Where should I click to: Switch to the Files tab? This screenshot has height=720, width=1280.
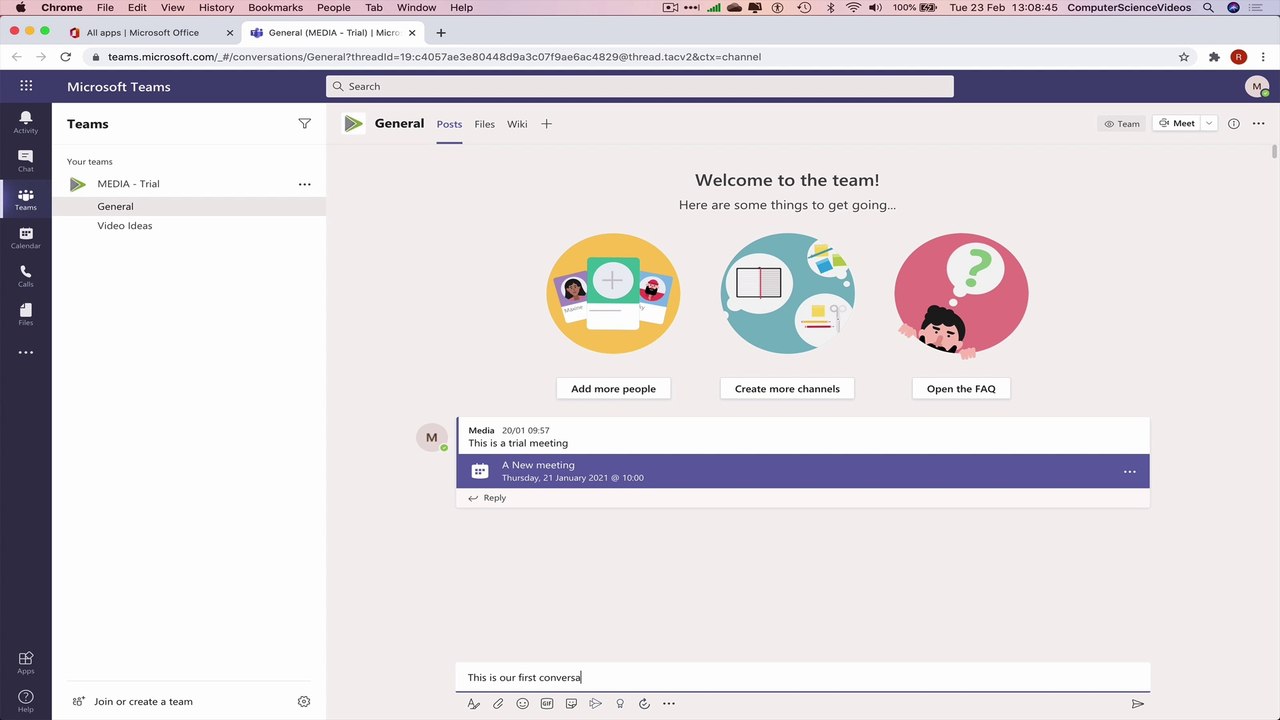click(x=484, y=124)
